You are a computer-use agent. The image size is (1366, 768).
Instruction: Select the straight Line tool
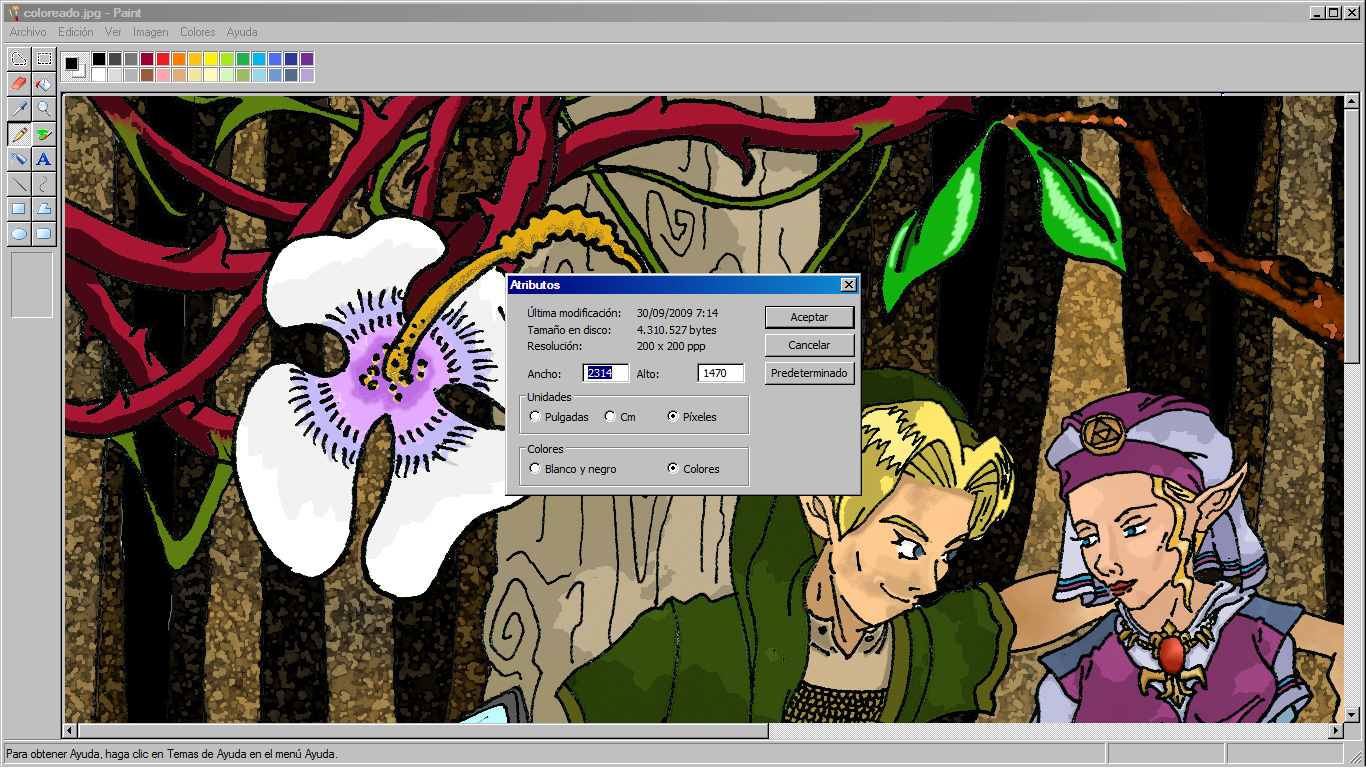[x=18, y=183]
